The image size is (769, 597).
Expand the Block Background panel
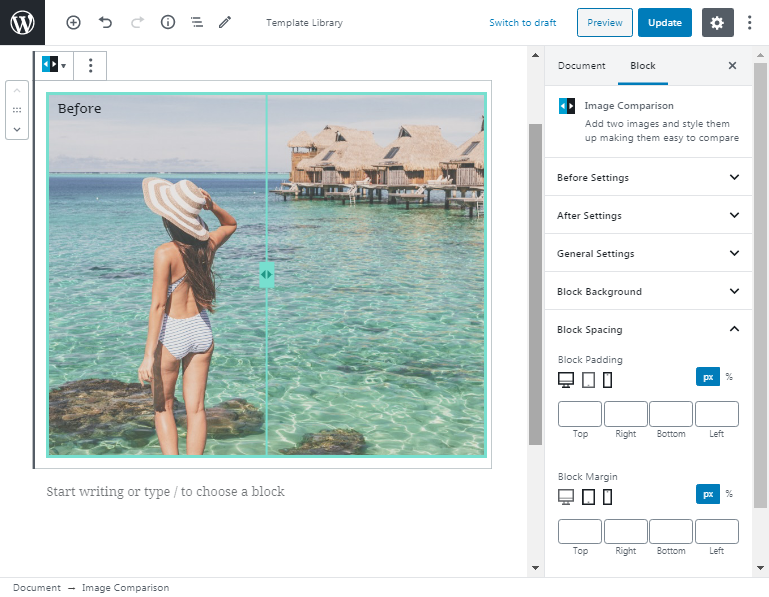click(648, 291)
